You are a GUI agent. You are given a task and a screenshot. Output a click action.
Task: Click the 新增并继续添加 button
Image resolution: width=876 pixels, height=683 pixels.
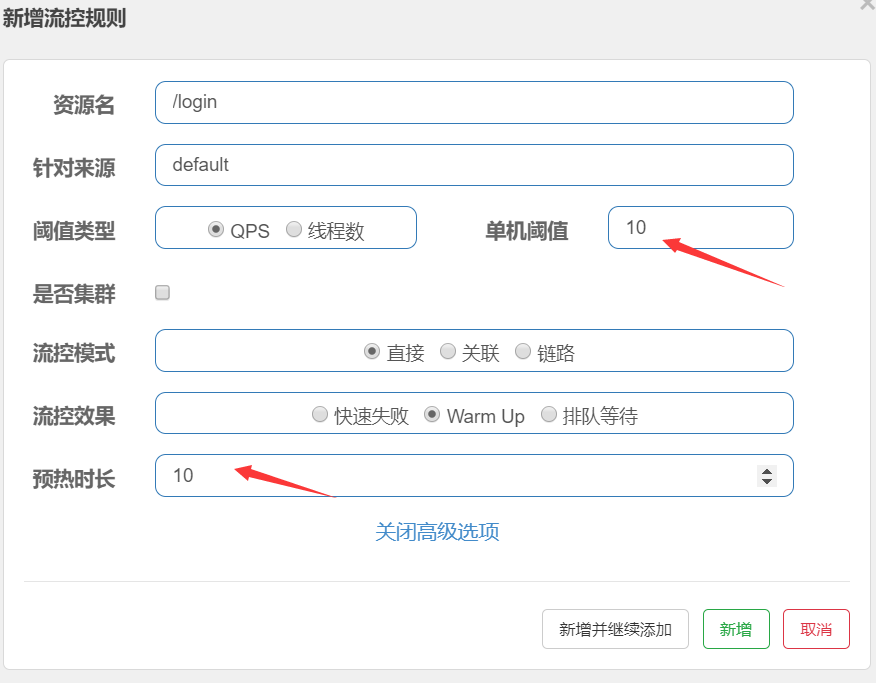coord(615,629)
